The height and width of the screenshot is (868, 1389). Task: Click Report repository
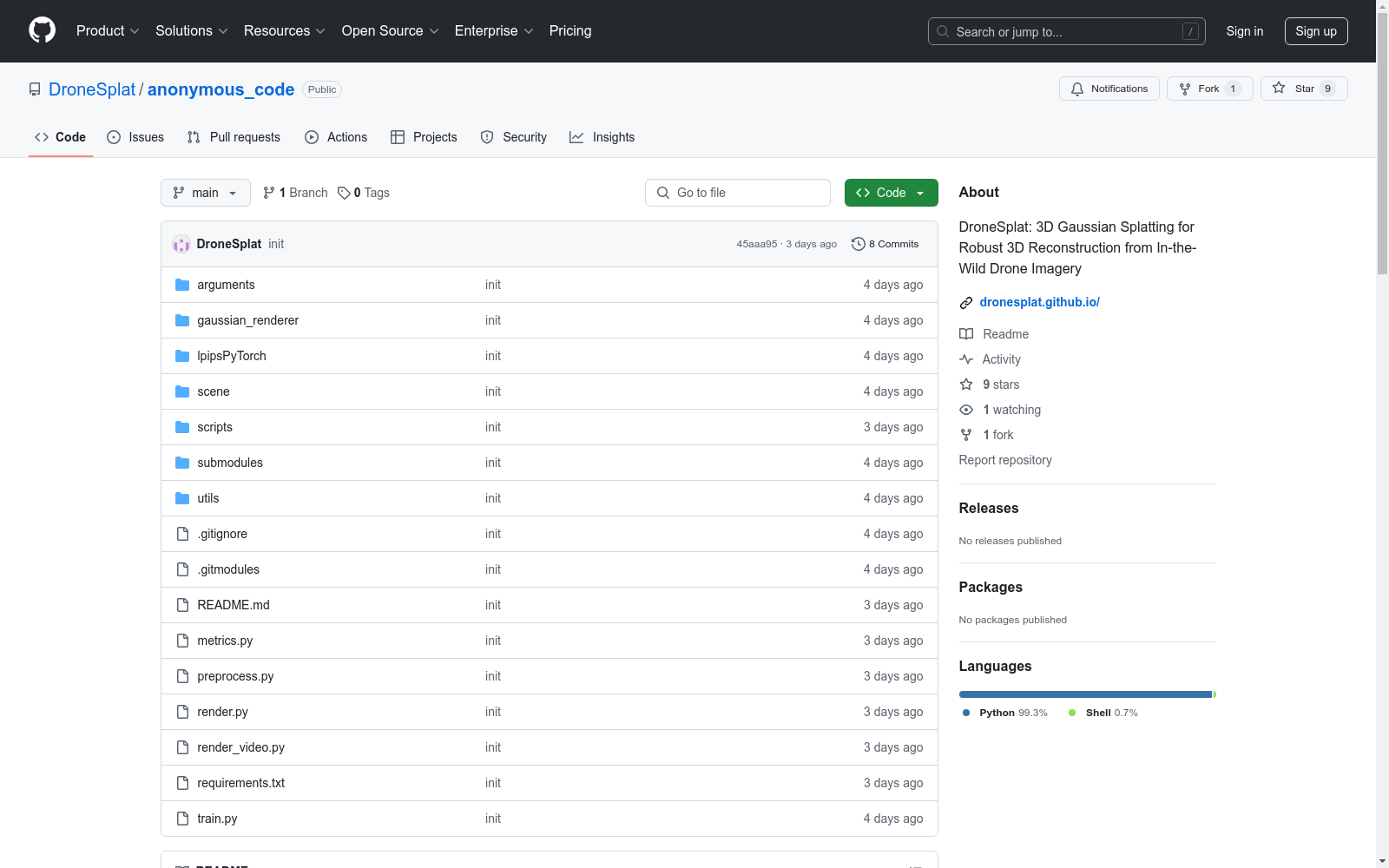(x=1005, y=460)
